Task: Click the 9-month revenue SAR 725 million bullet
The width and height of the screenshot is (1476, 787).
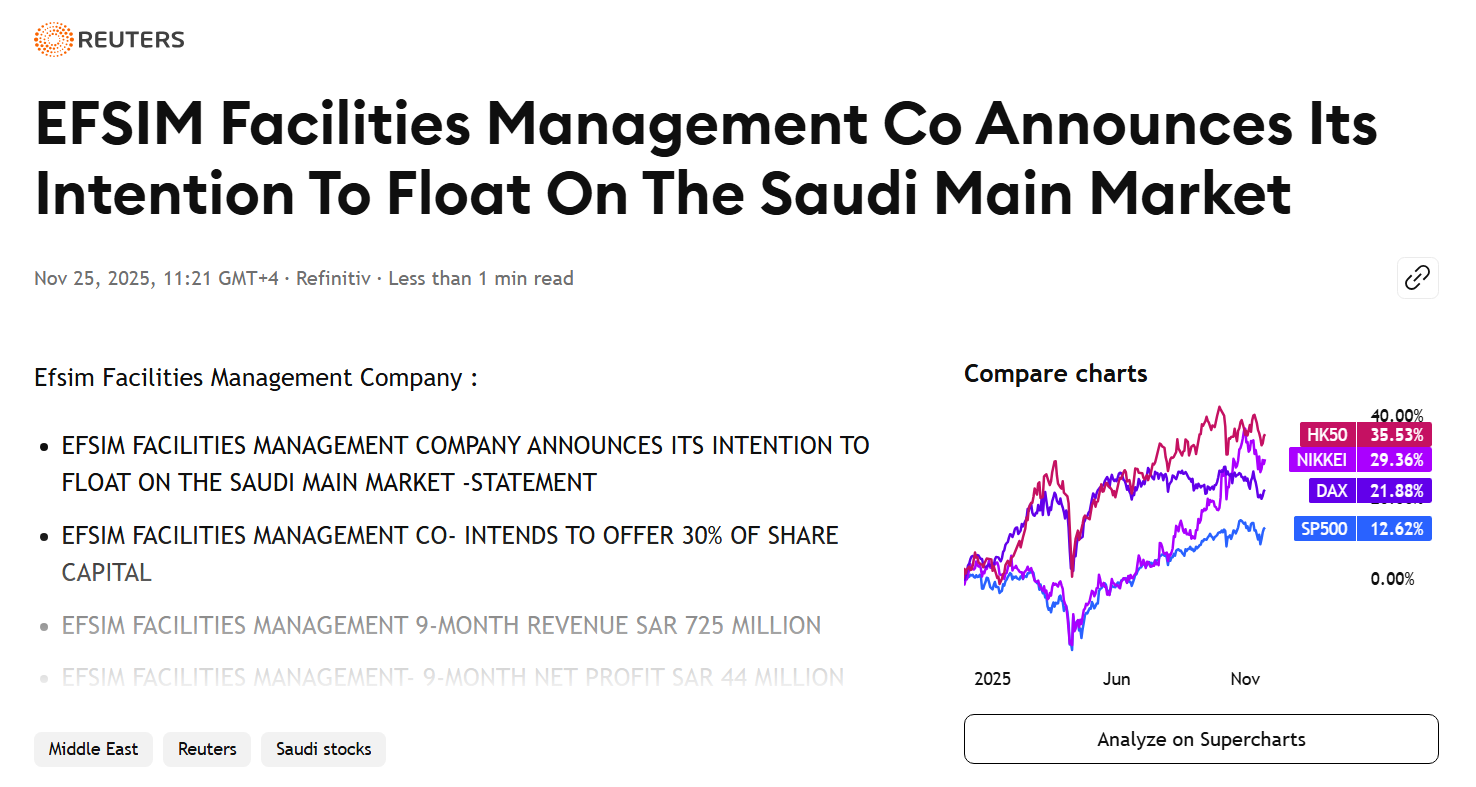Action: pos(441,626)
